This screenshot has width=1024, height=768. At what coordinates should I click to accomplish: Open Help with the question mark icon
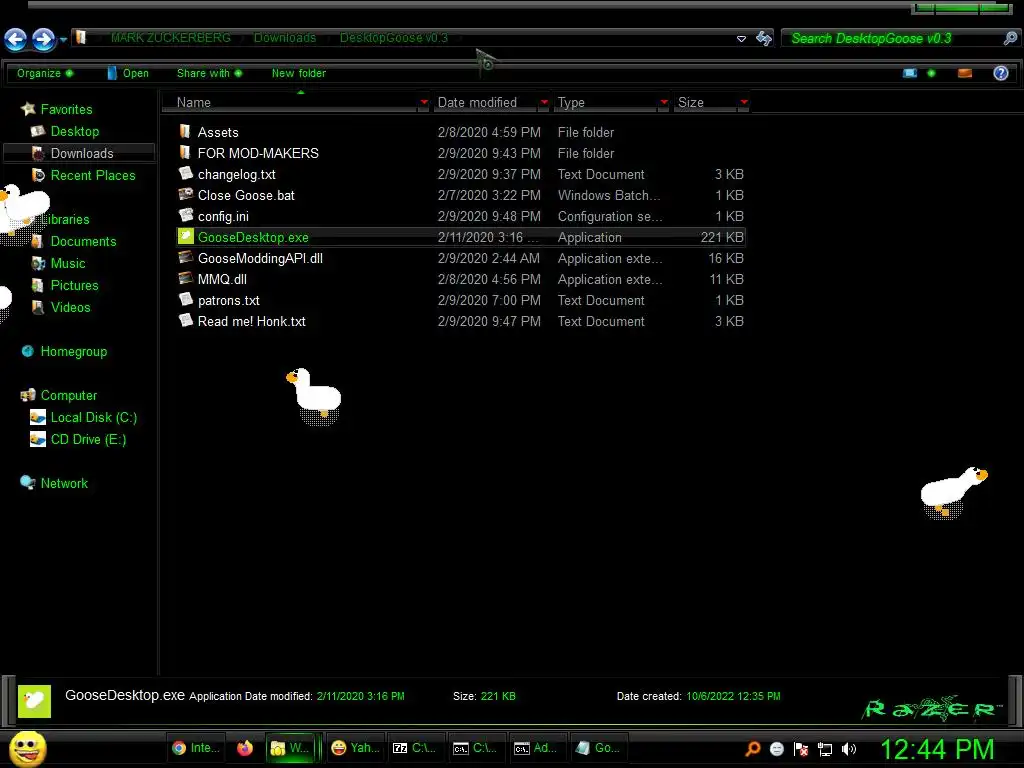coord(1000,73)
